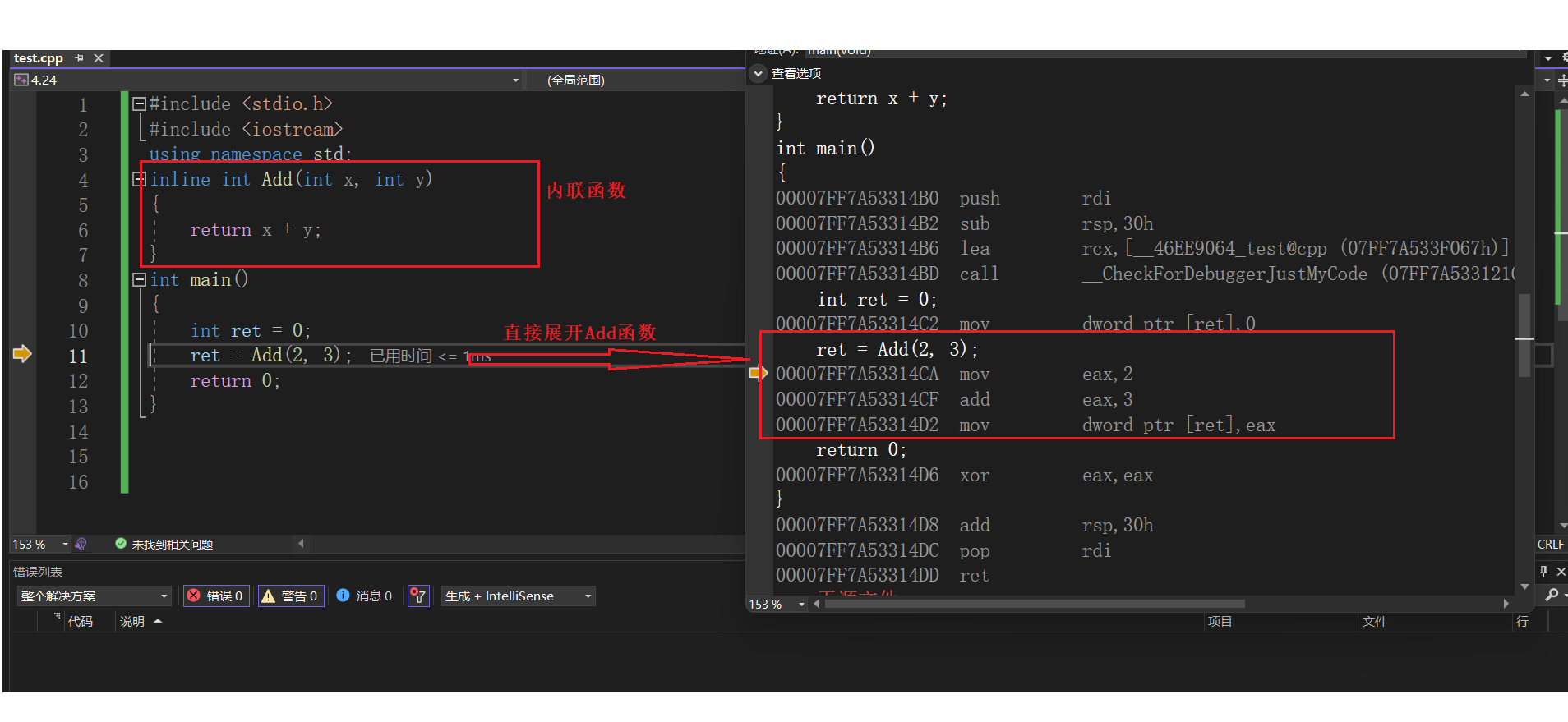Toggle the 消息 0 messages filter
The width and height of the screenshot is (1568, 722).
click(x=364, y=596)
